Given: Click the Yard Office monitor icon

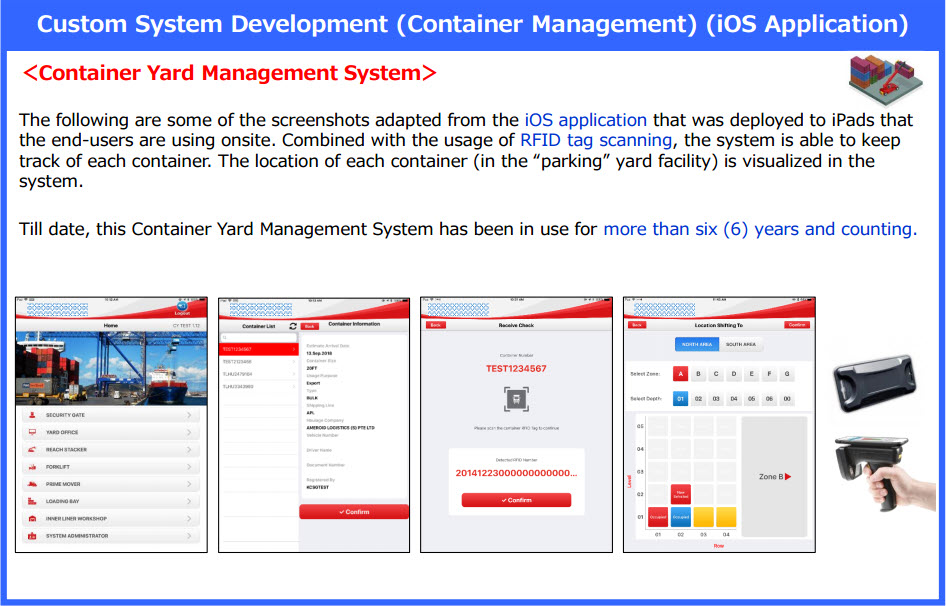Looking at the screenshot, I should click(33, 432).
